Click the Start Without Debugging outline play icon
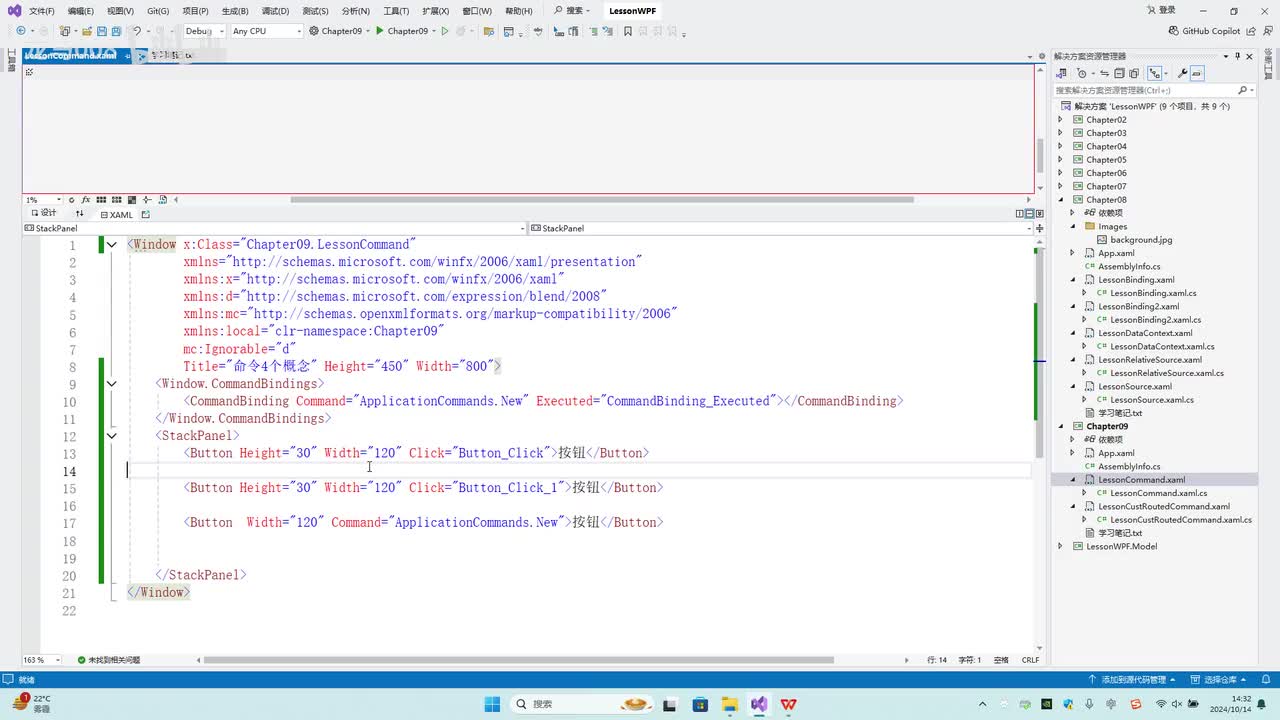Image resolution: width=1280 pixels, height=720 pixels. [x=445, y=31]
